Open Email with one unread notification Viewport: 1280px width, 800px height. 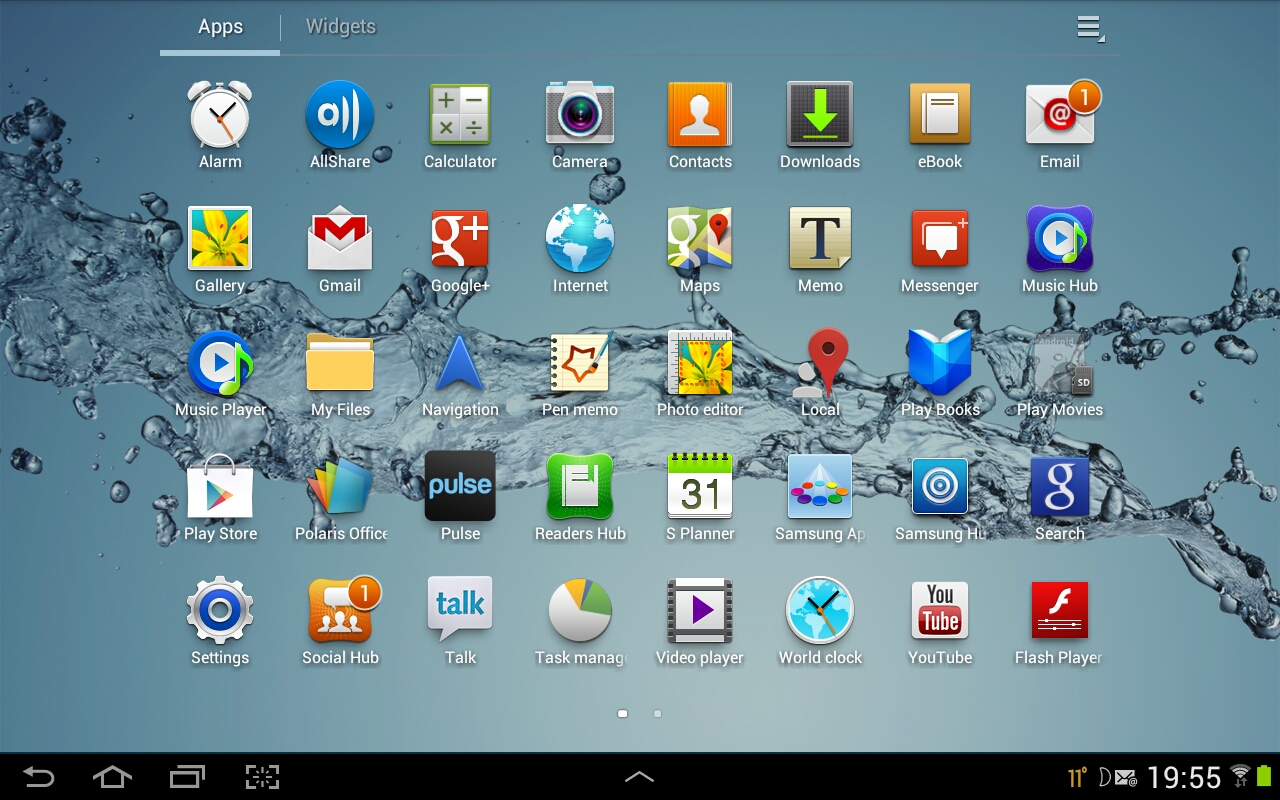click(1060, 117)
